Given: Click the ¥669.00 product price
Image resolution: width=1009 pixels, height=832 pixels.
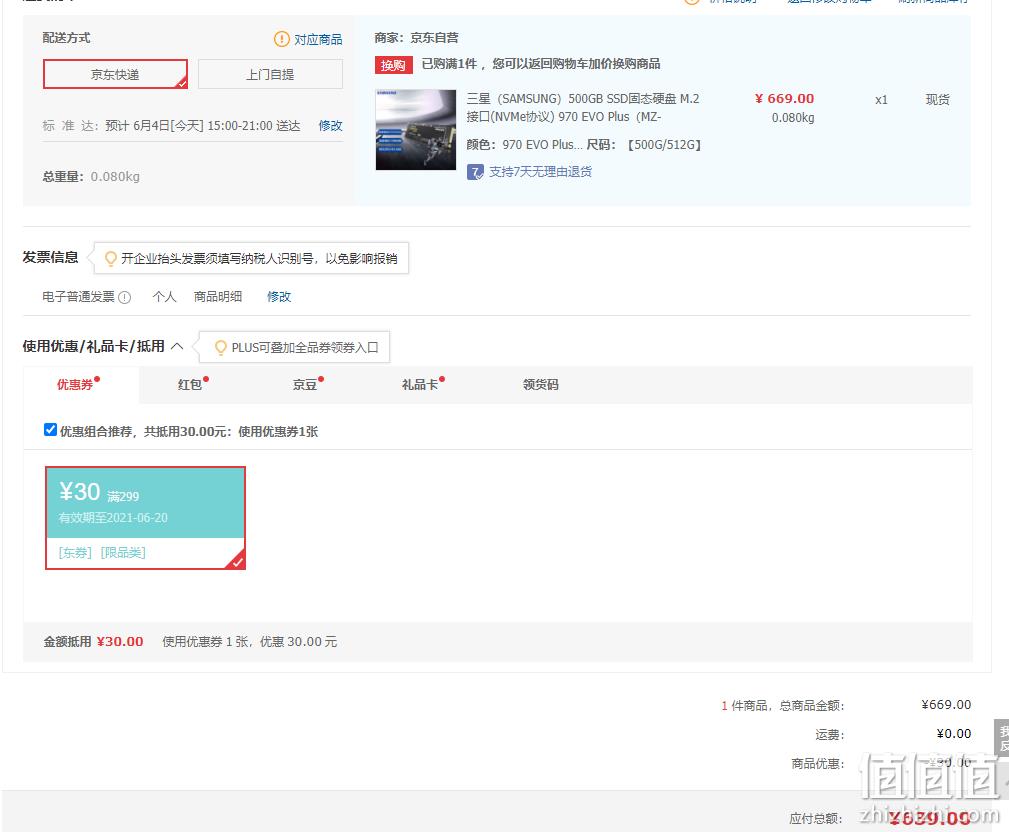Looking at the screenshot, I should pos(784,98).
